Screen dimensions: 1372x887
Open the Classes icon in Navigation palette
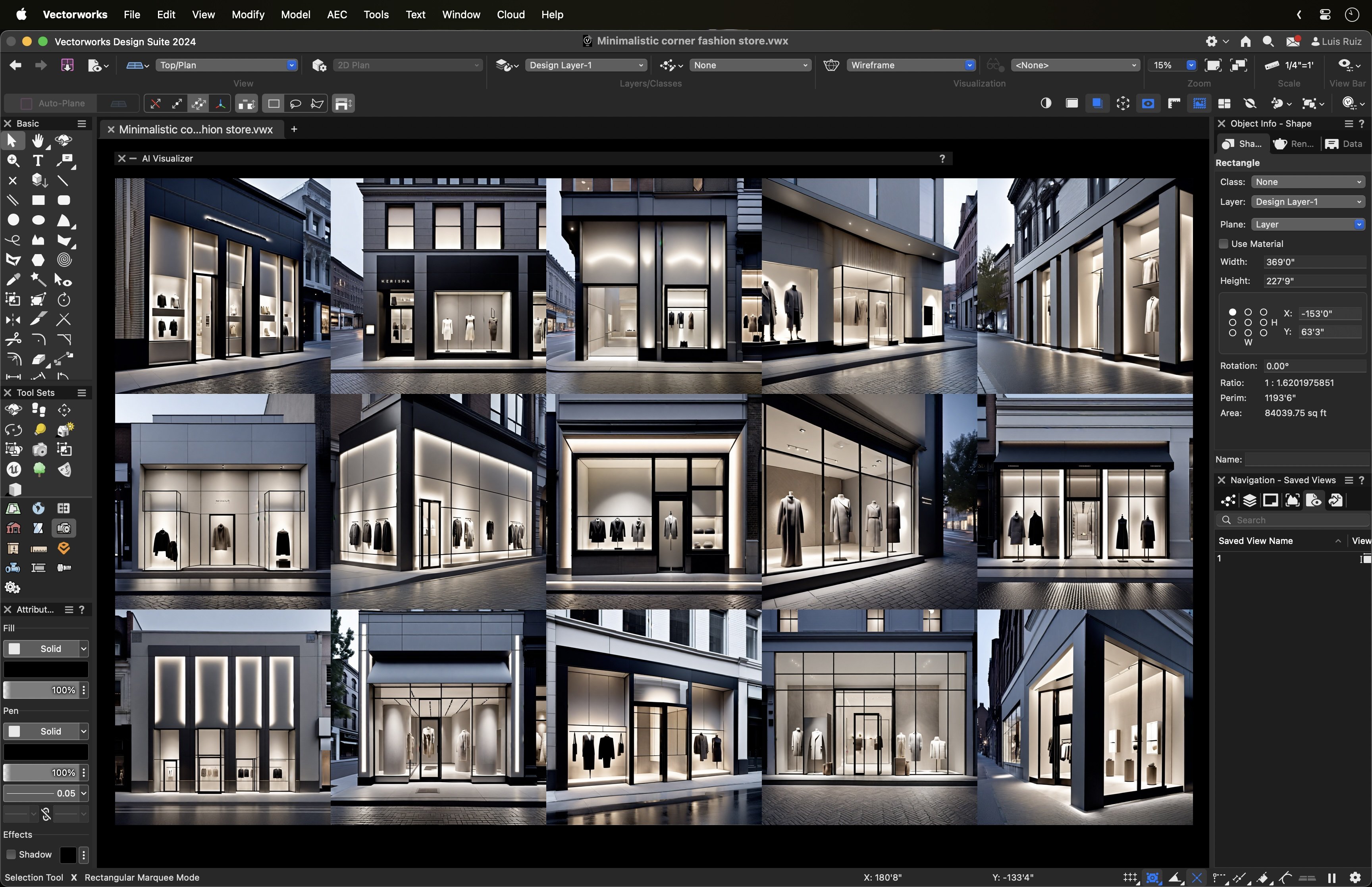1227,500
